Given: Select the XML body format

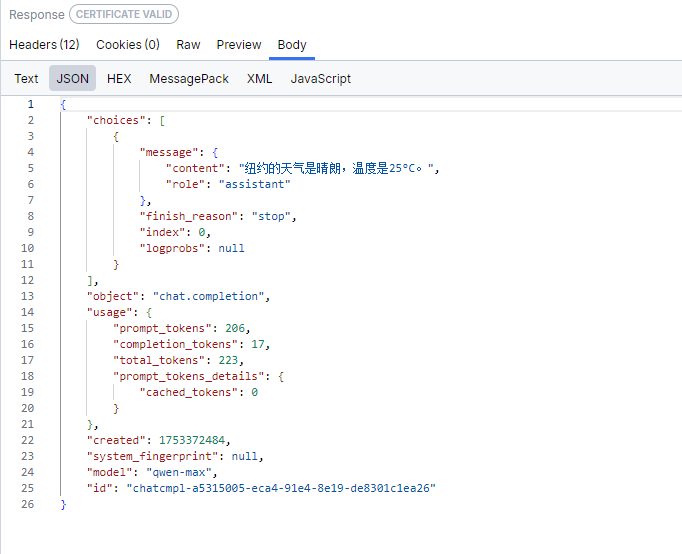Looking at the screenshot, I should point(259,79).
